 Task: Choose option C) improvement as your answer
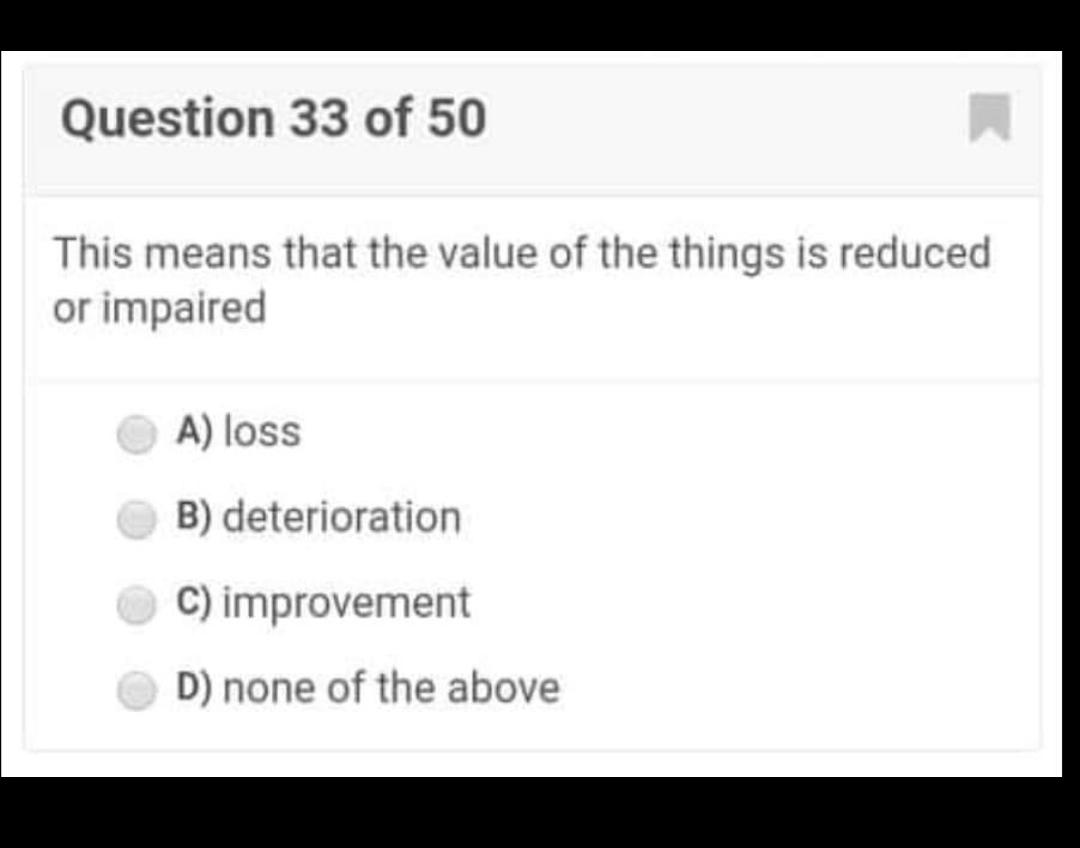click(x=322, y=602)
